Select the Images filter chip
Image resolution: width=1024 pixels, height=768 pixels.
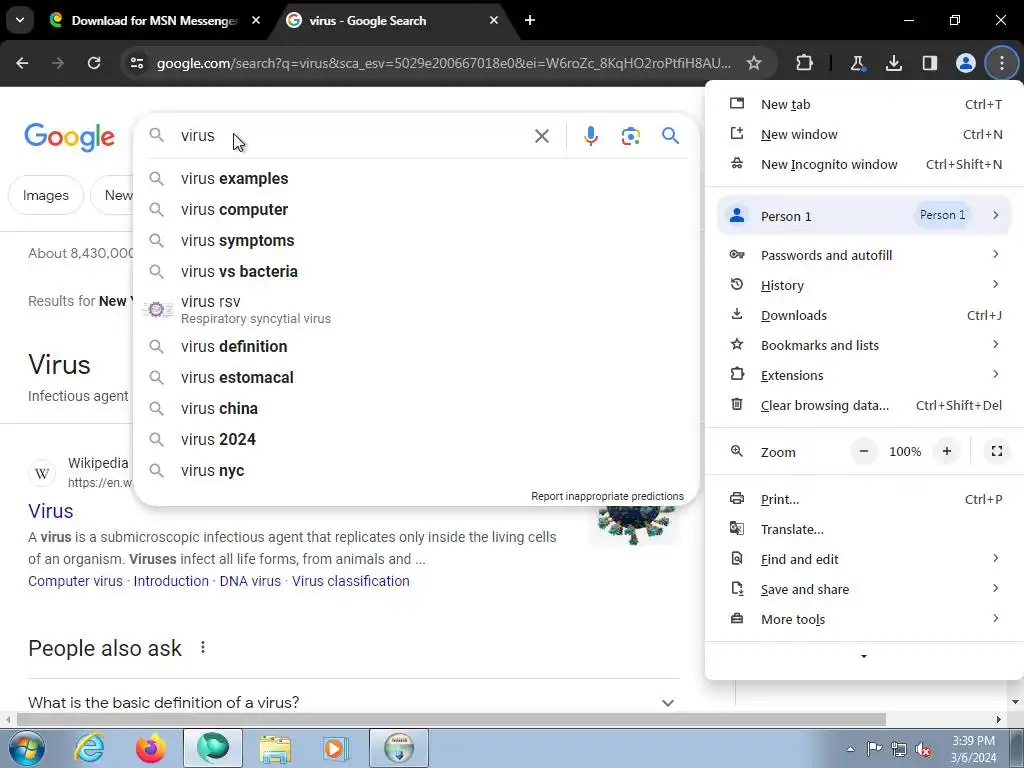click(46, 195)
